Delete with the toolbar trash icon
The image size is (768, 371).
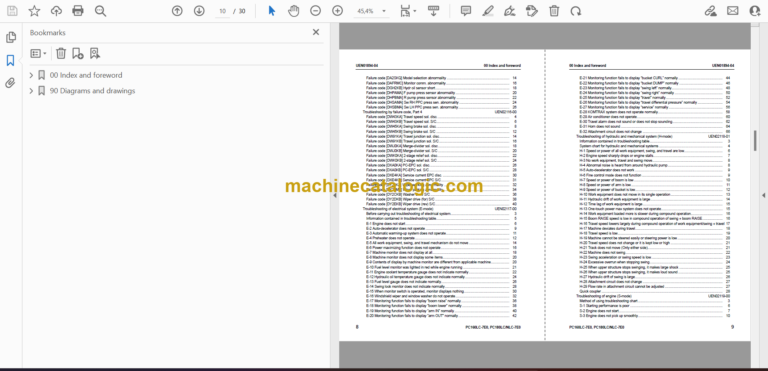(554, 11)
